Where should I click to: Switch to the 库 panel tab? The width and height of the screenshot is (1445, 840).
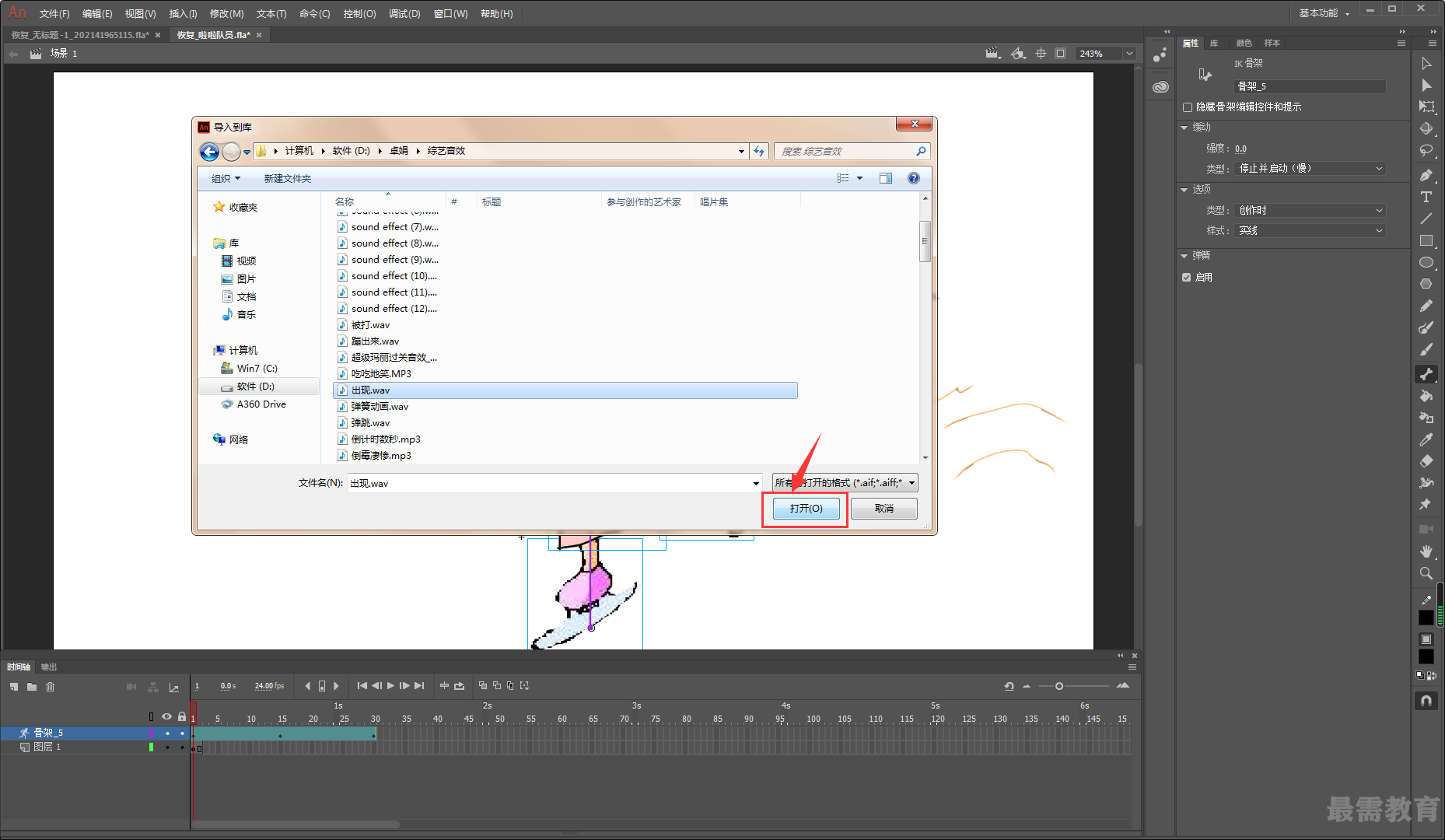[x=1214, y=44]
